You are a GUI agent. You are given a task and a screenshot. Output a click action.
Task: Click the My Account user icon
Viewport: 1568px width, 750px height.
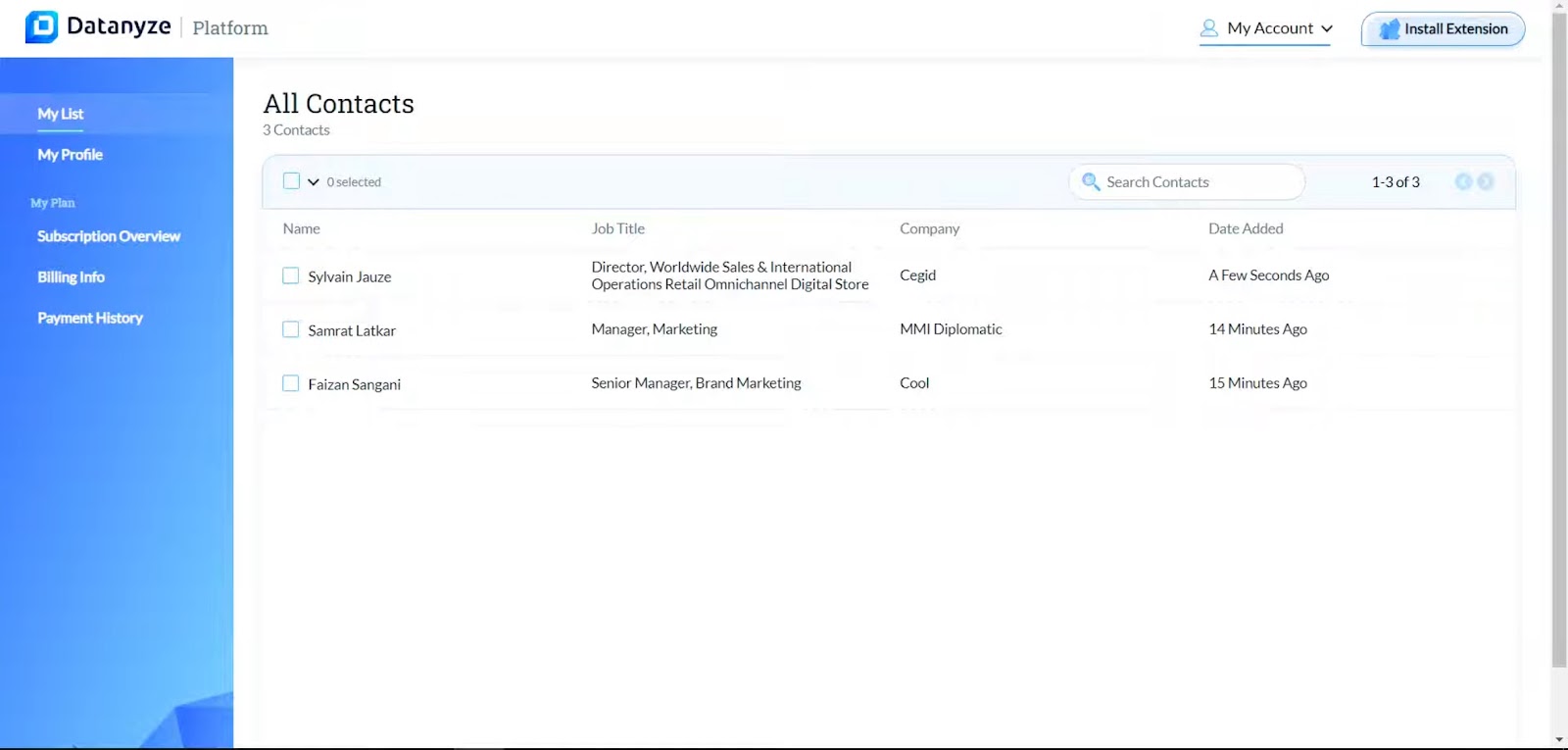click(x=1209, y=28)
